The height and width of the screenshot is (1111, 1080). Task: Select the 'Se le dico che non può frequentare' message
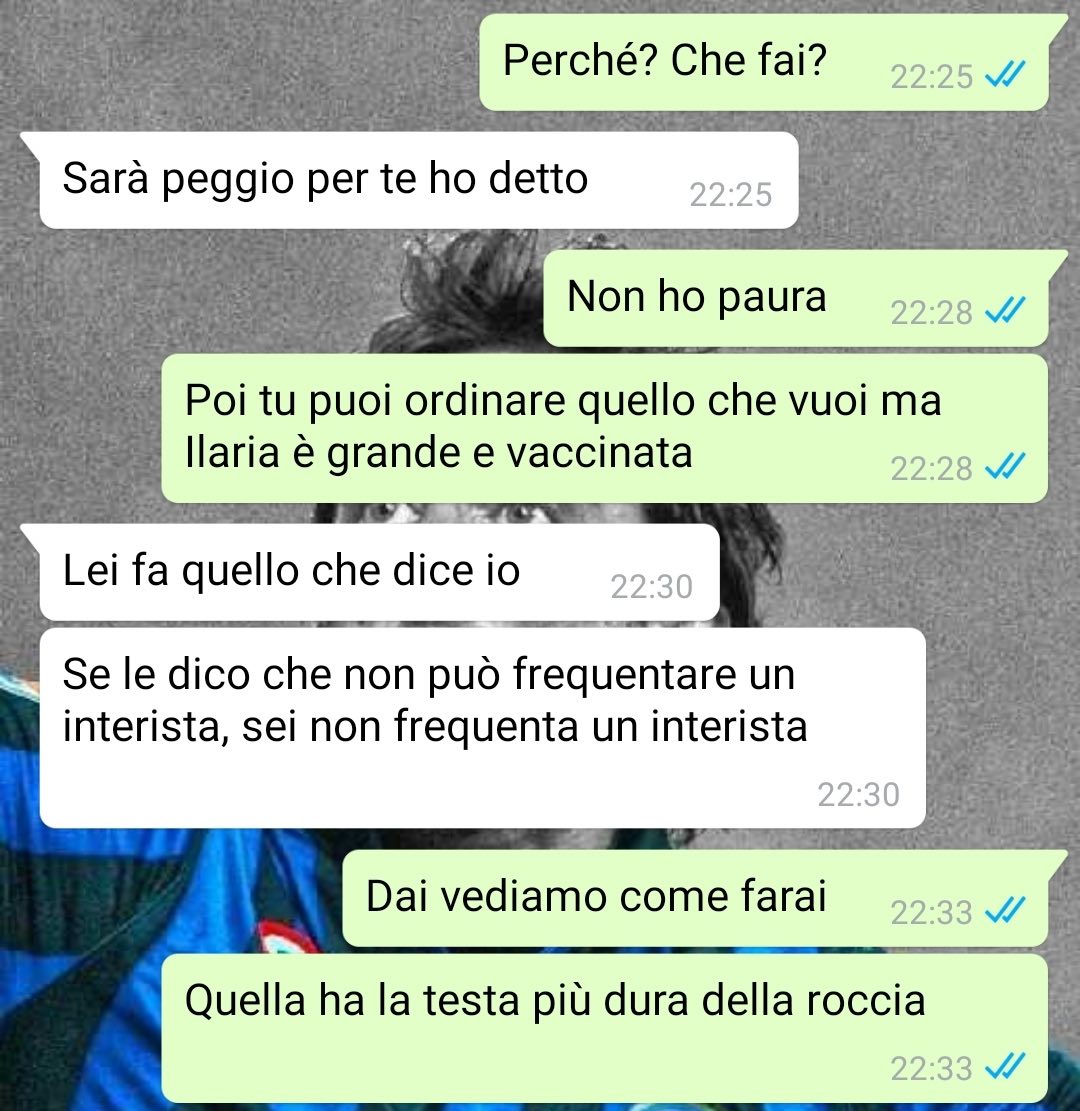483,728
